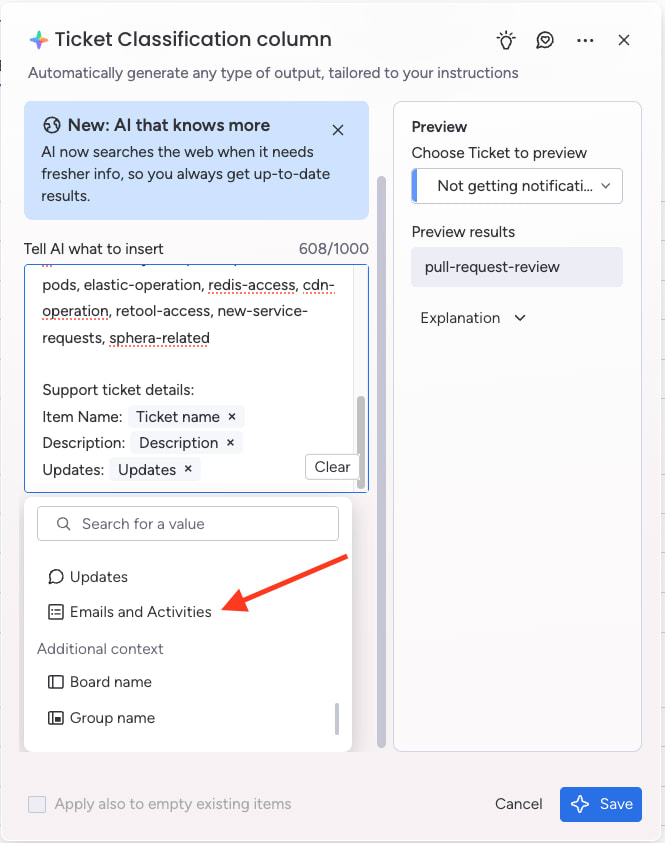Click the 'redis-access' word in prompt
The height and width of the screenshot is (843, 665).
click(252, 285)
